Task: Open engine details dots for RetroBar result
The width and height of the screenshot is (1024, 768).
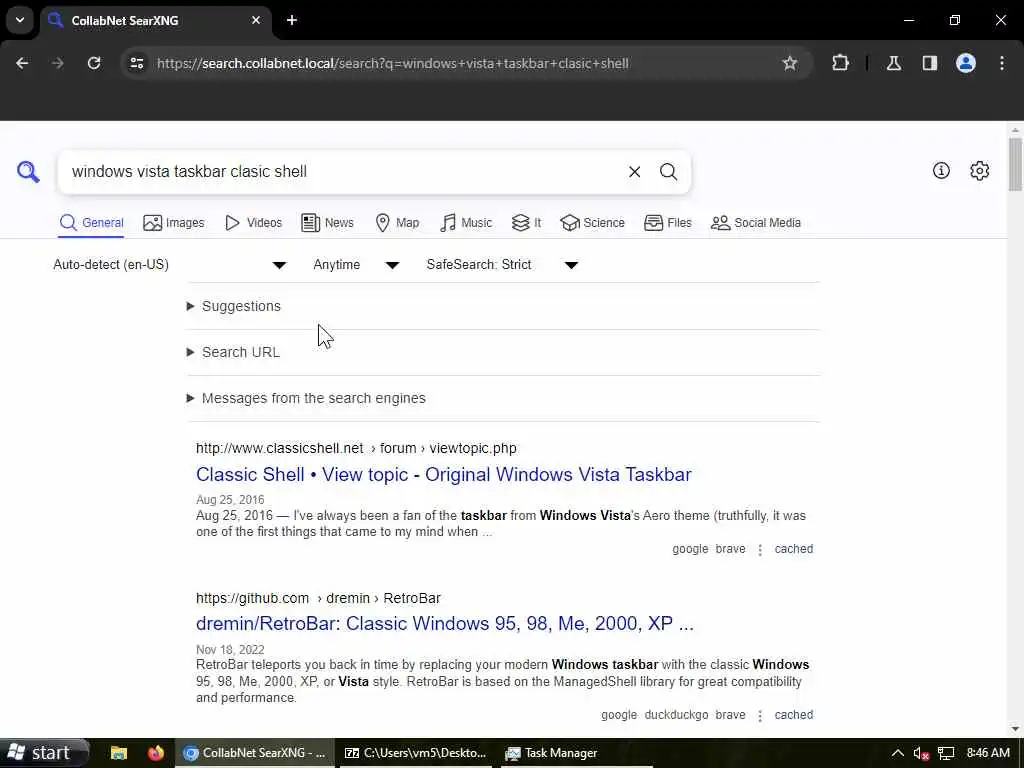Action: [760, 716]
